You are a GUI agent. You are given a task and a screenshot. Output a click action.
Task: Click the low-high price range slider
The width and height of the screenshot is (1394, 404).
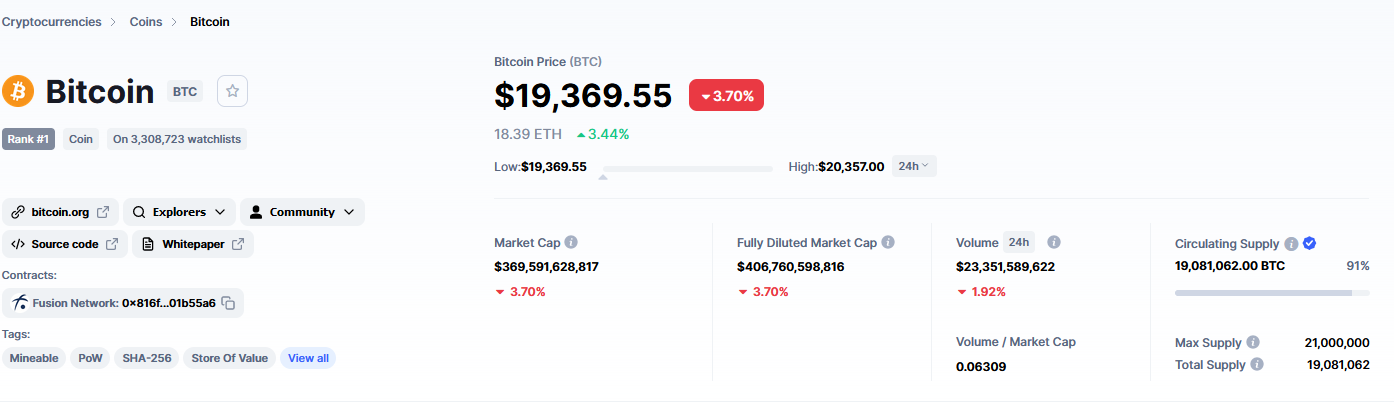click(688, 168)
